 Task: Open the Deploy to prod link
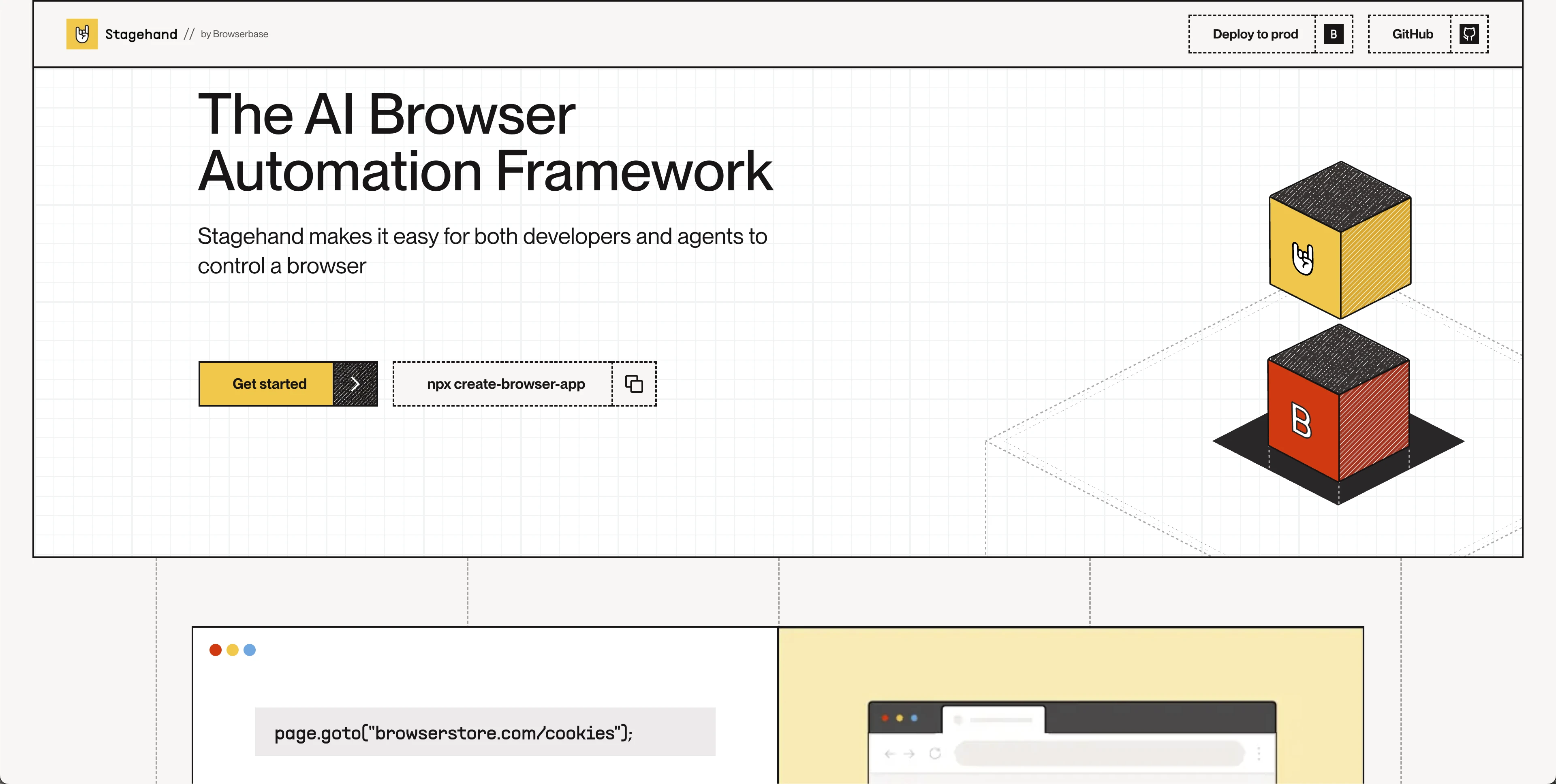[x=1255, y=34]
